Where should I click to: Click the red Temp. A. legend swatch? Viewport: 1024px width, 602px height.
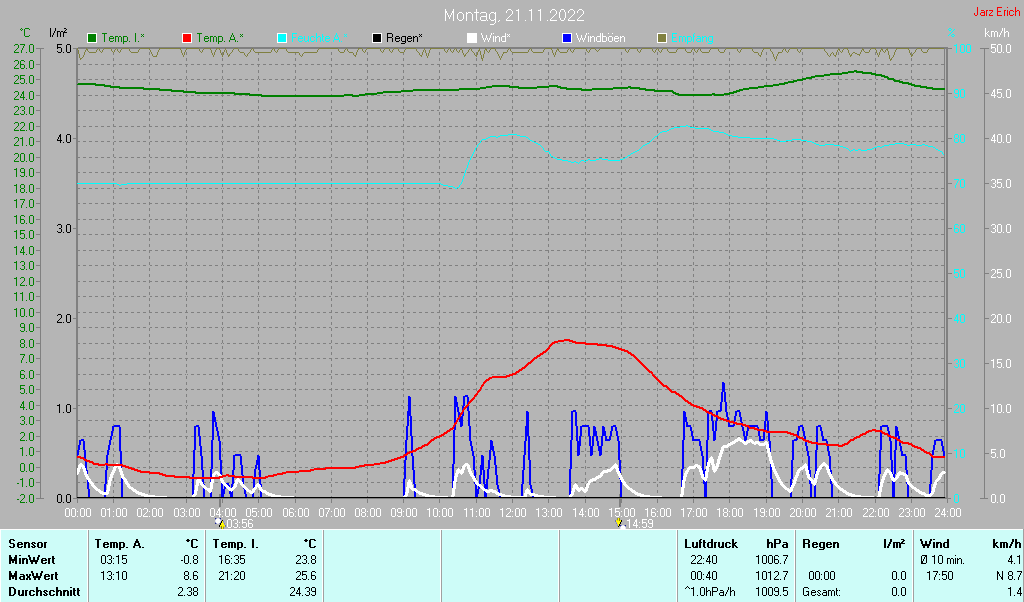pos(187,38)
